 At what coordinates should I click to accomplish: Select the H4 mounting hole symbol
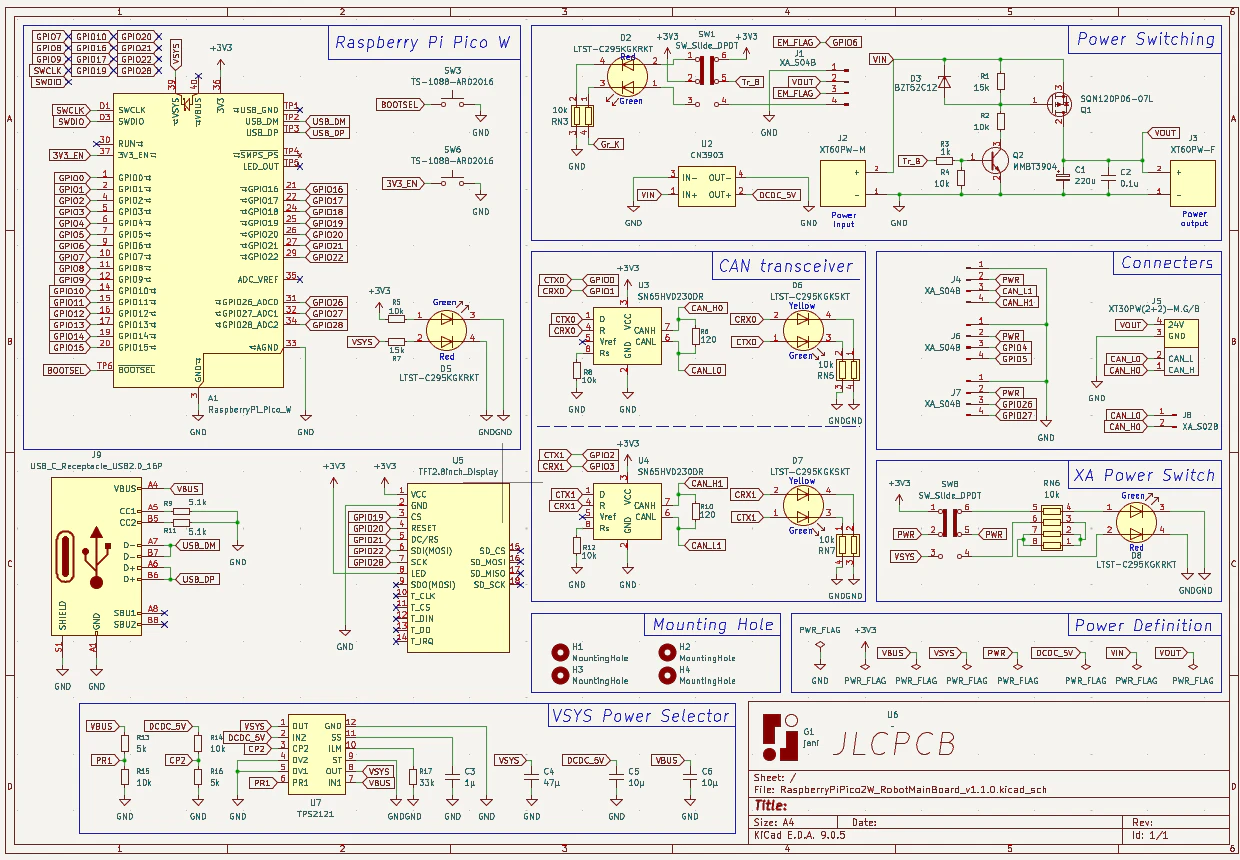(x=666, y=675)
